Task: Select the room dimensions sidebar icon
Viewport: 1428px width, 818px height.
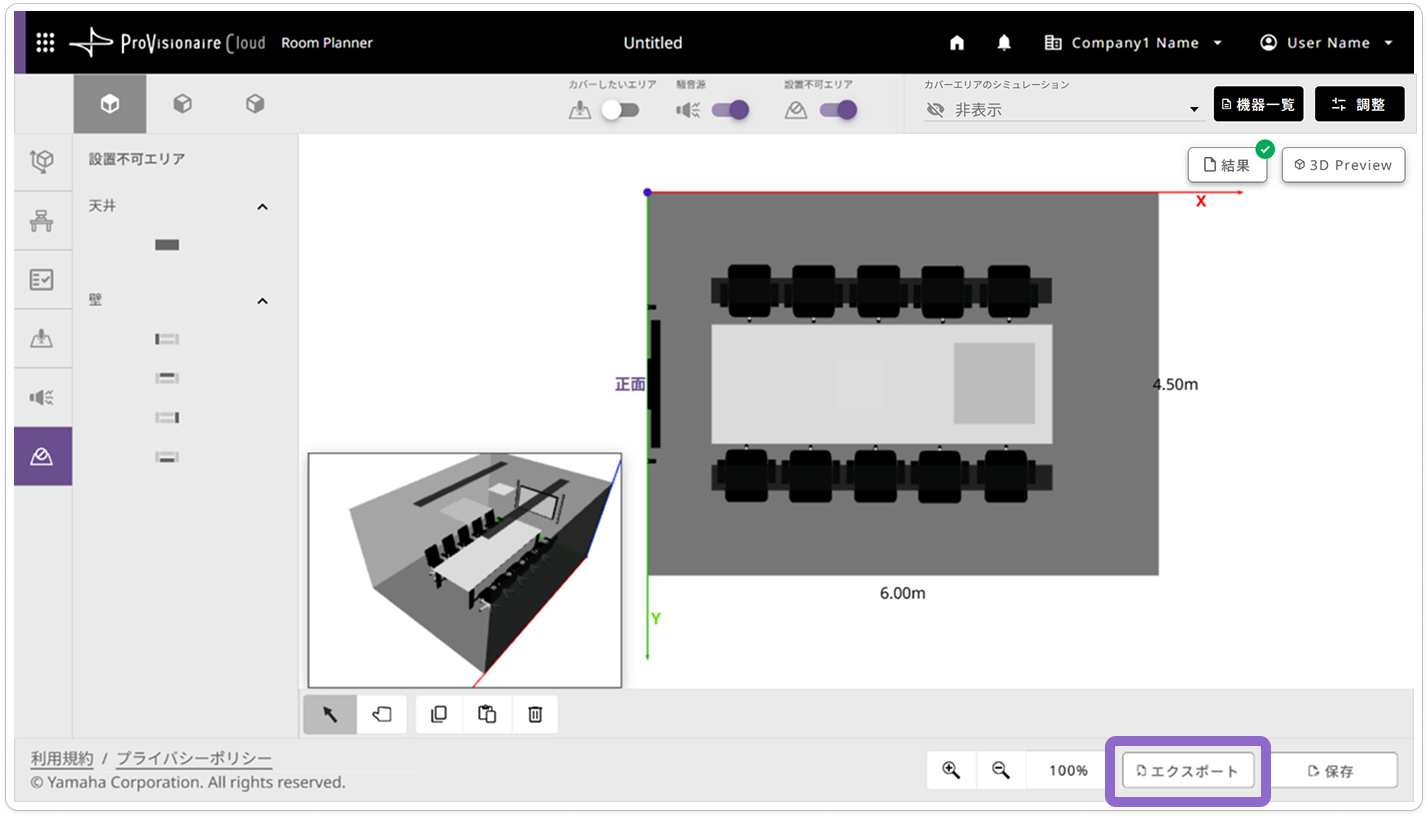Action: 42,162
